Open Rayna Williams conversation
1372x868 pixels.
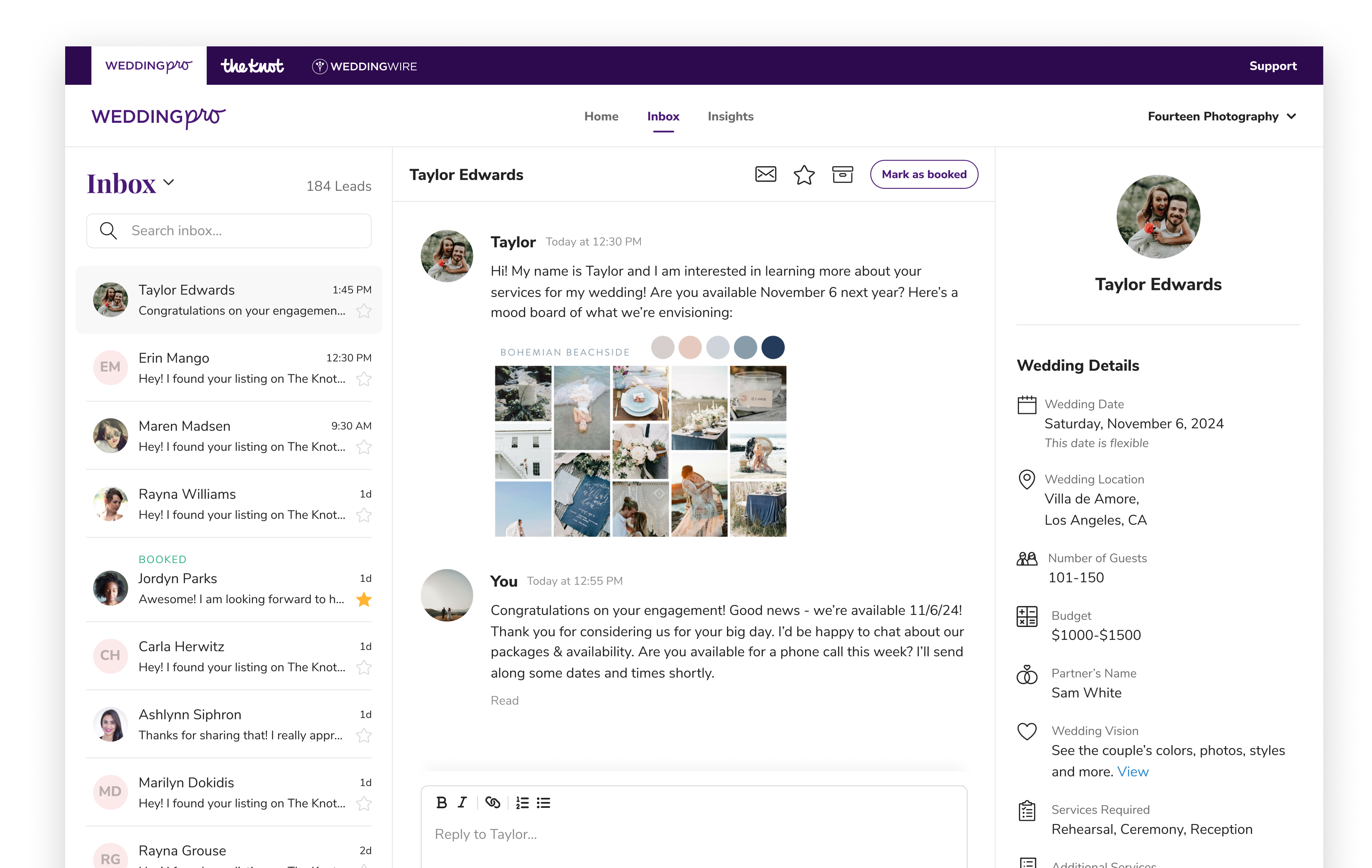[229, 504]
